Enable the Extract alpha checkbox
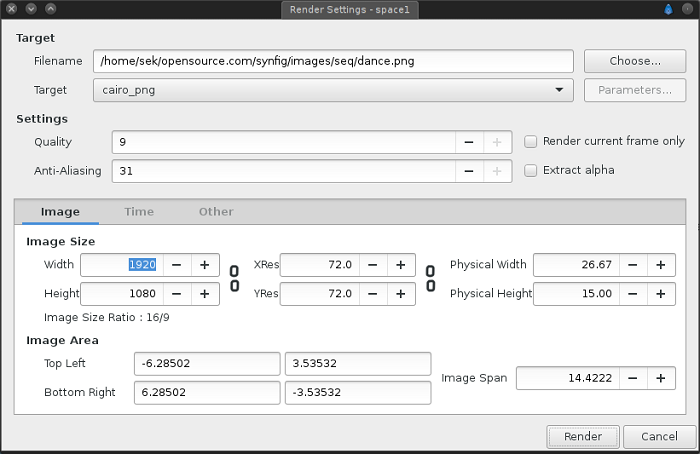The width and height of the screenshot is (700, 454). coord(532,170)
